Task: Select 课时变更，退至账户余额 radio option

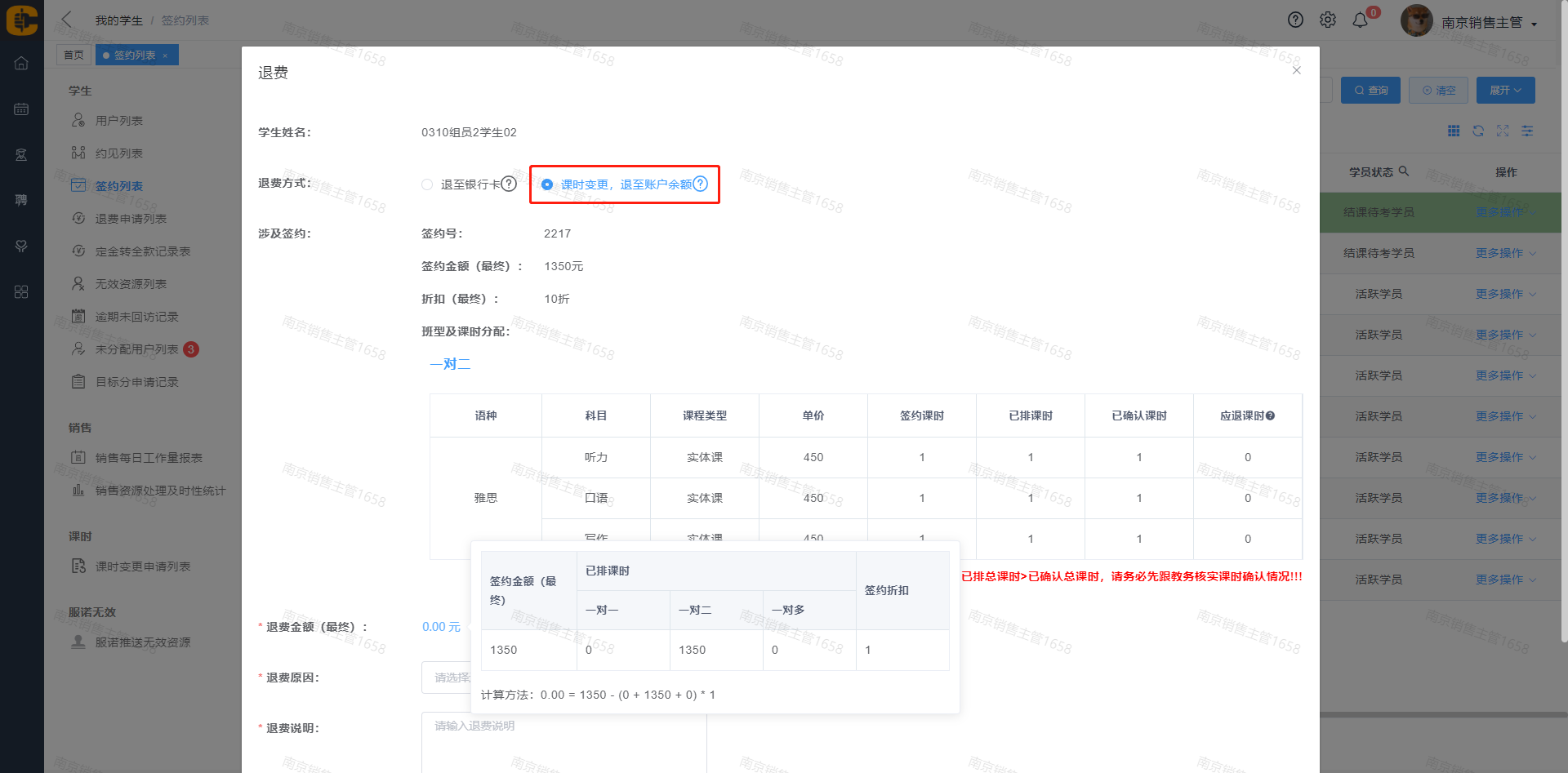Action: (x=547, y=184)
